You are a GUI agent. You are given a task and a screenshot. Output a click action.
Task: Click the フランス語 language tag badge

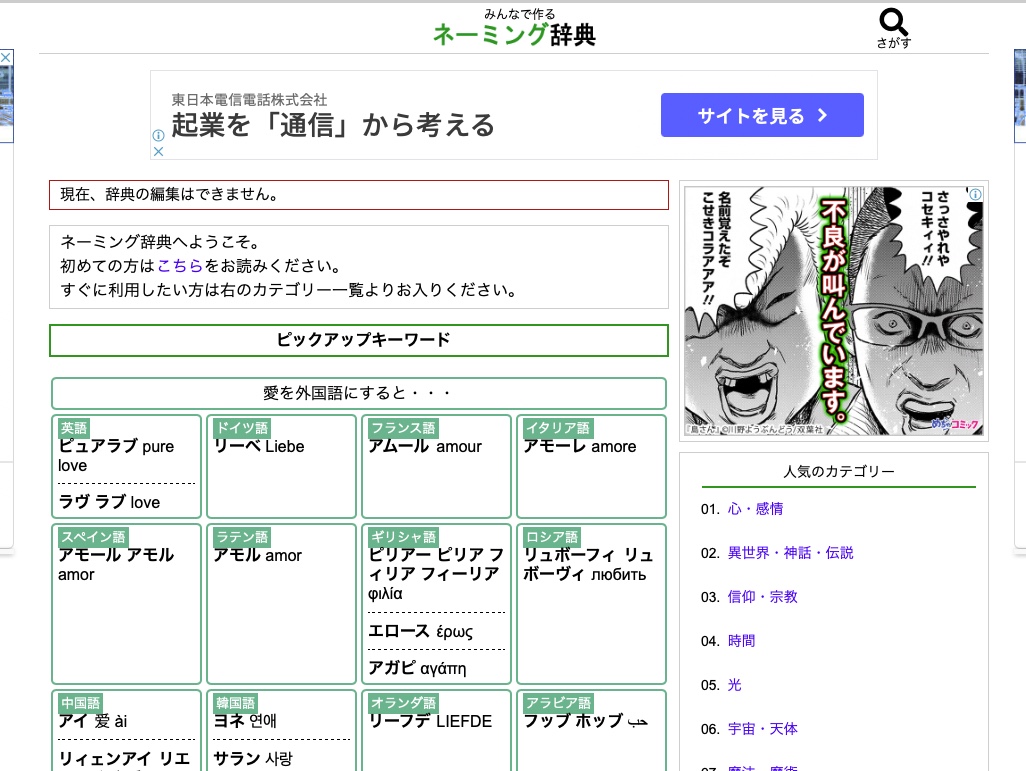pos(402,427)
